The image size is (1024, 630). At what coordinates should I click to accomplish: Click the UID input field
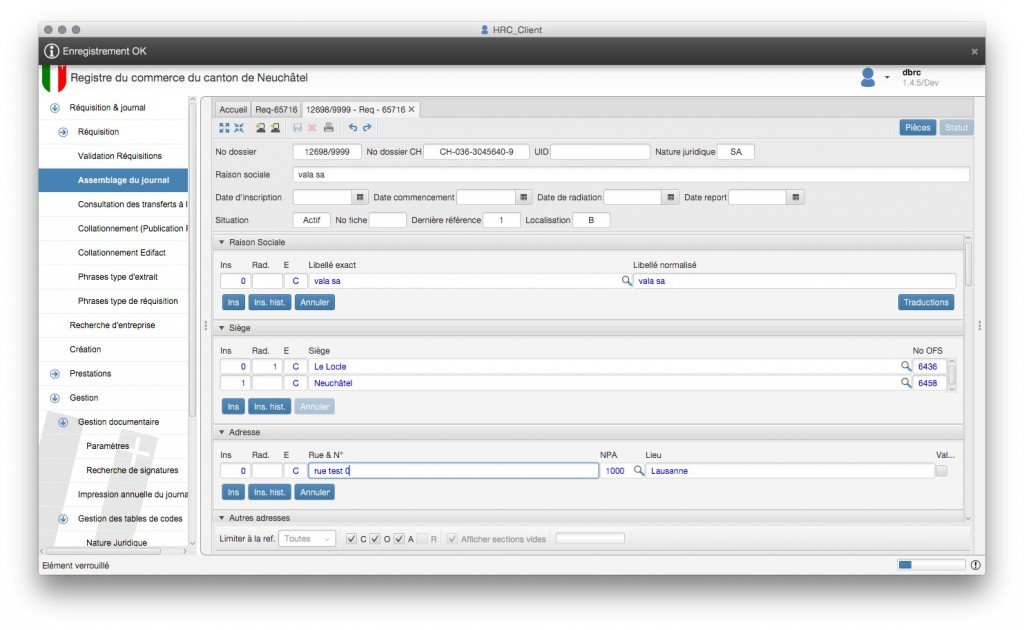600,151
